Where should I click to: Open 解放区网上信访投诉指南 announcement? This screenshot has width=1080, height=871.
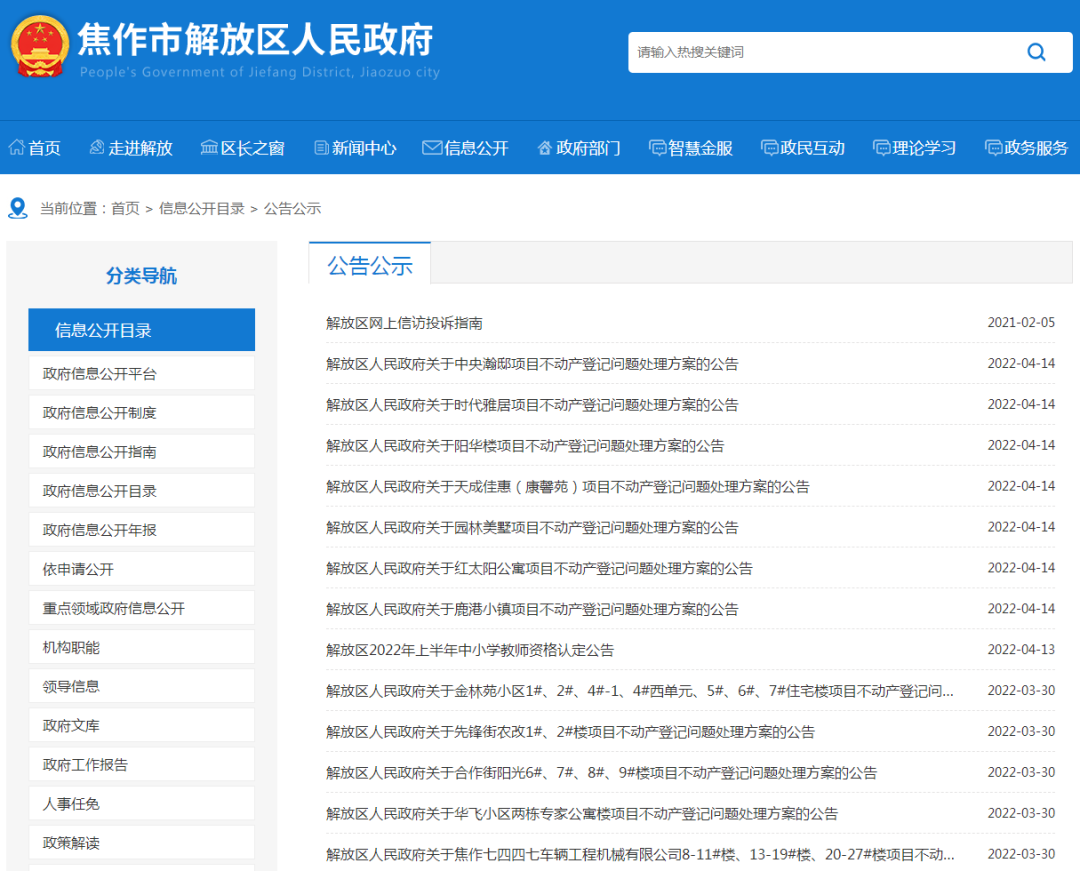(404, 323)
